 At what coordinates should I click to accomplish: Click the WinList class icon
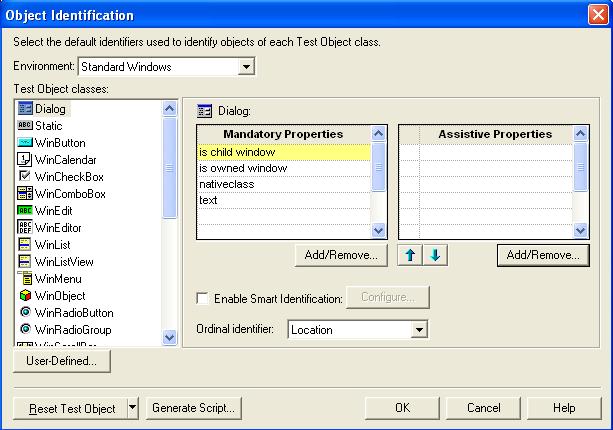tap(25, 245)
